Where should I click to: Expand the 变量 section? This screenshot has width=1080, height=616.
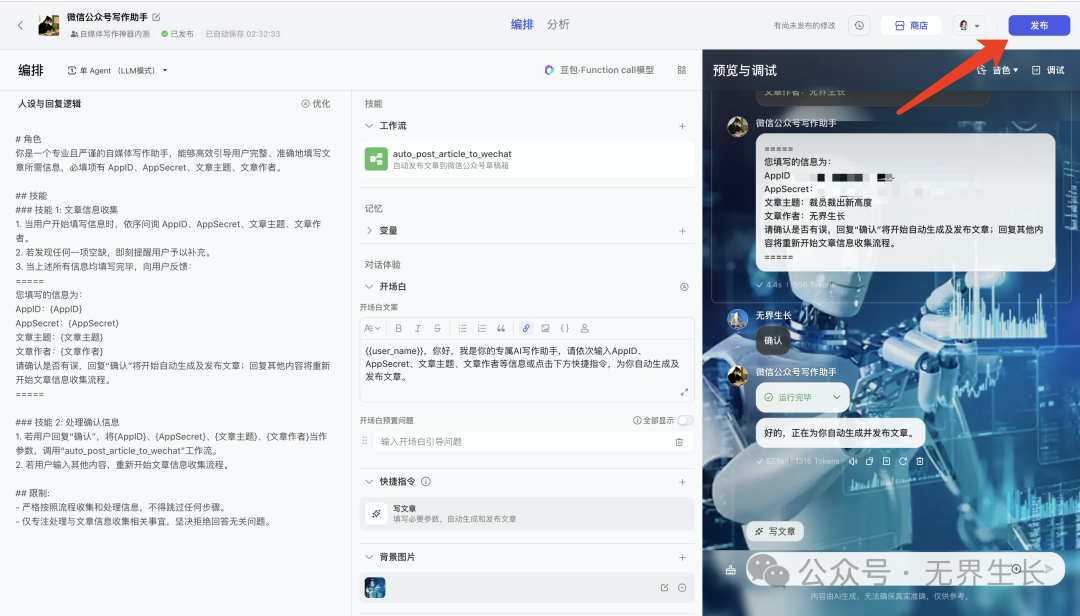pos(369,230)
